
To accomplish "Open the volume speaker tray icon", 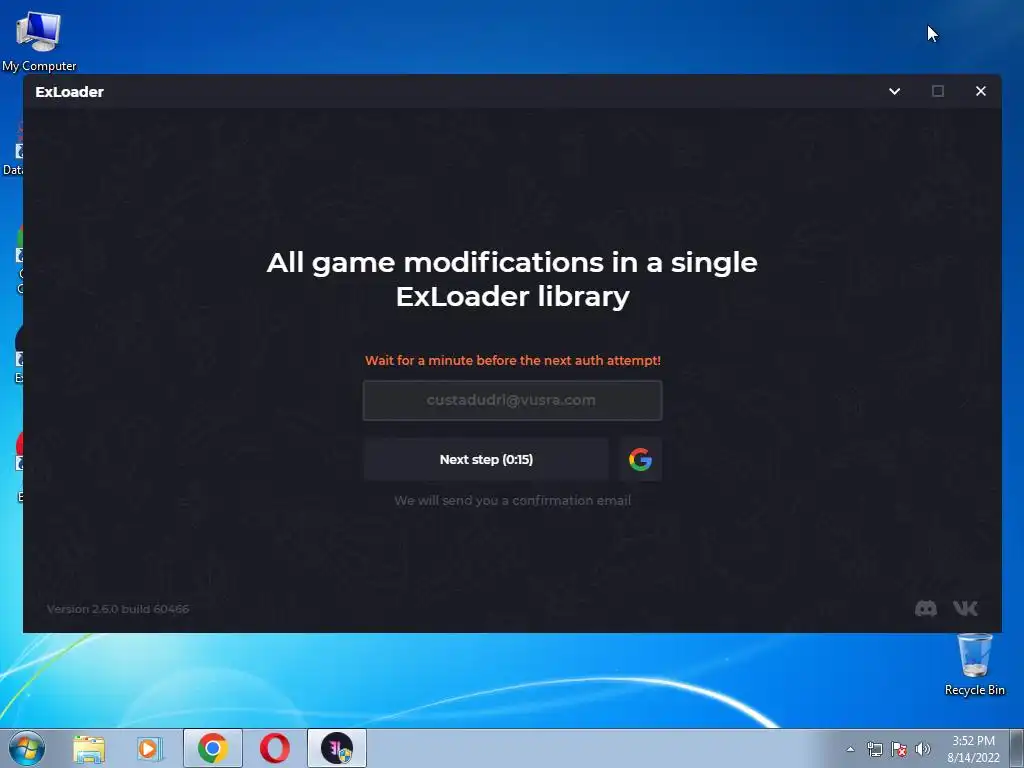I will pos(923,749).
